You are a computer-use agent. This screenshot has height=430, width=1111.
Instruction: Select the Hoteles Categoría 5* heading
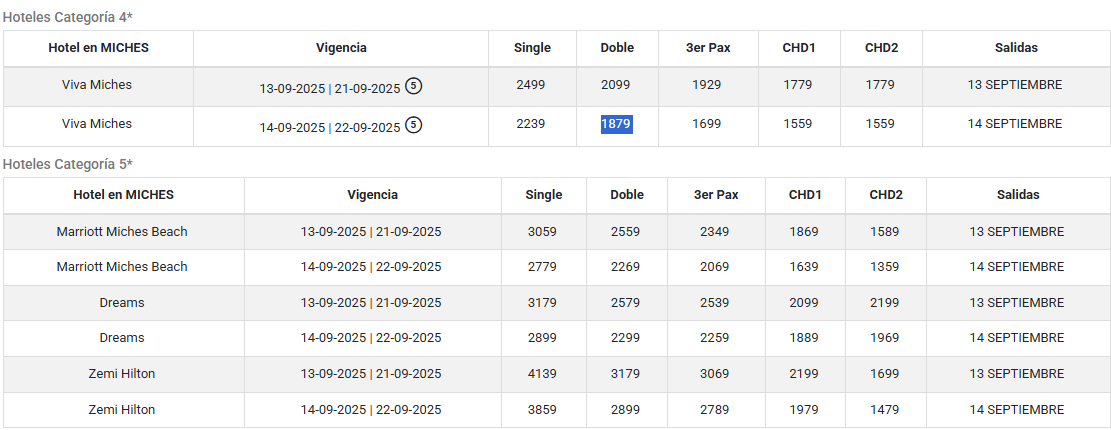point(67,164)
